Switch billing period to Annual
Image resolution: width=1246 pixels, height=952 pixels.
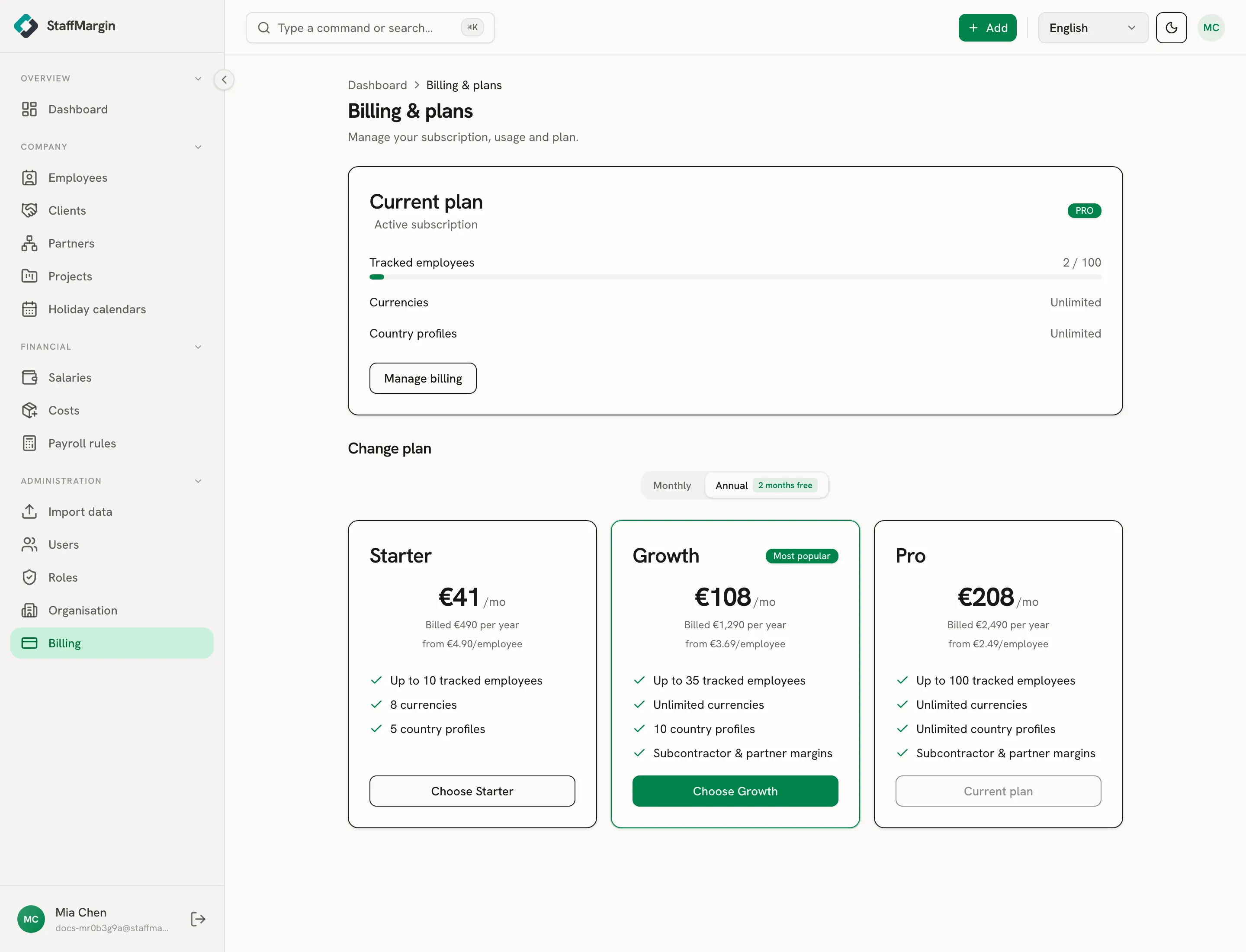766,486
